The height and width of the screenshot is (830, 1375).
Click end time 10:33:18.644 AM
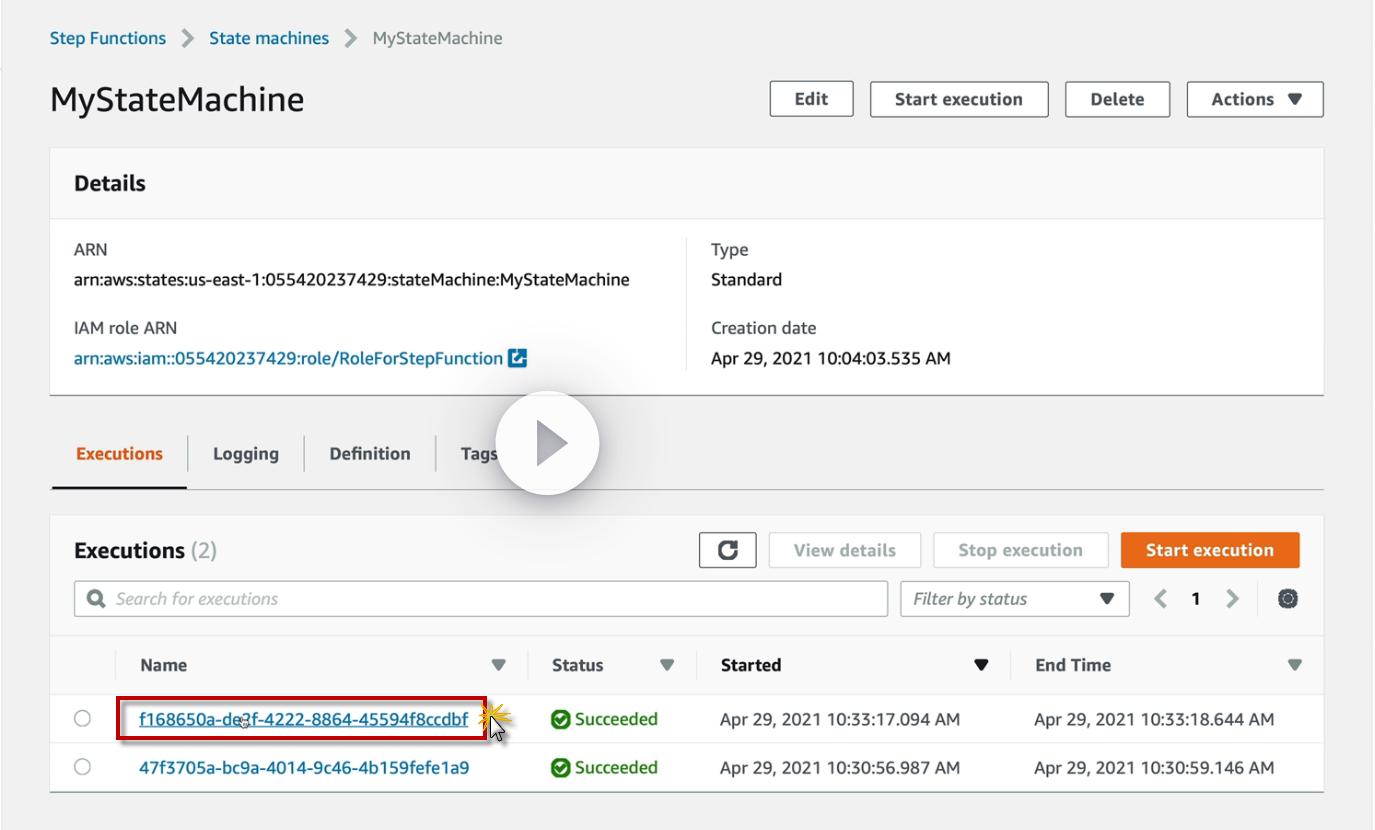1154,719
